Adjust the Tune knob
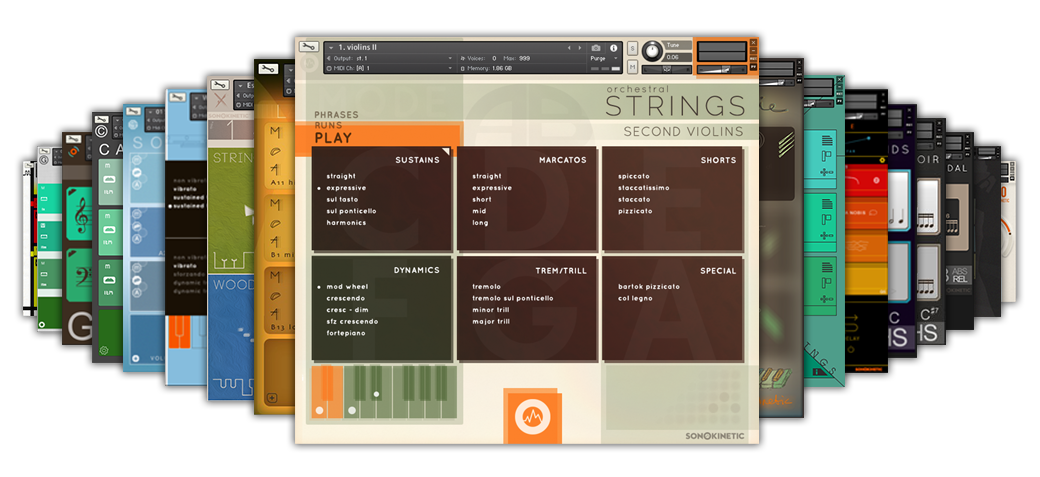The image size is (1040, 477). click(653, 50)
